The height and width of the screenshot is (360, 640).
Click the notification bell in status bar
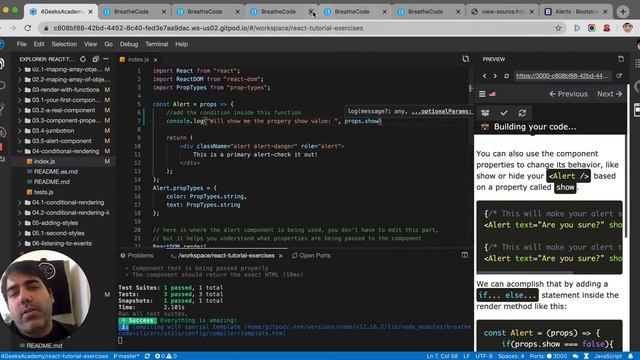tap(631, 356)
